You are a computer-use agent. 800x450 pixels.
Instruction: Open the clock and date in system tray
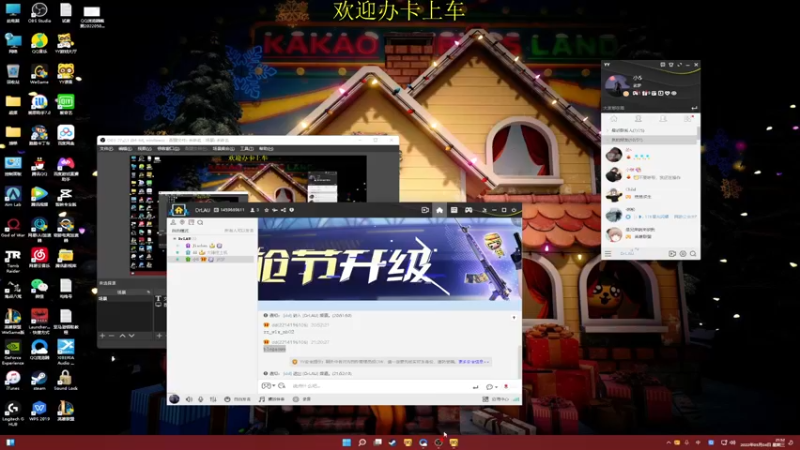point(763,442)
